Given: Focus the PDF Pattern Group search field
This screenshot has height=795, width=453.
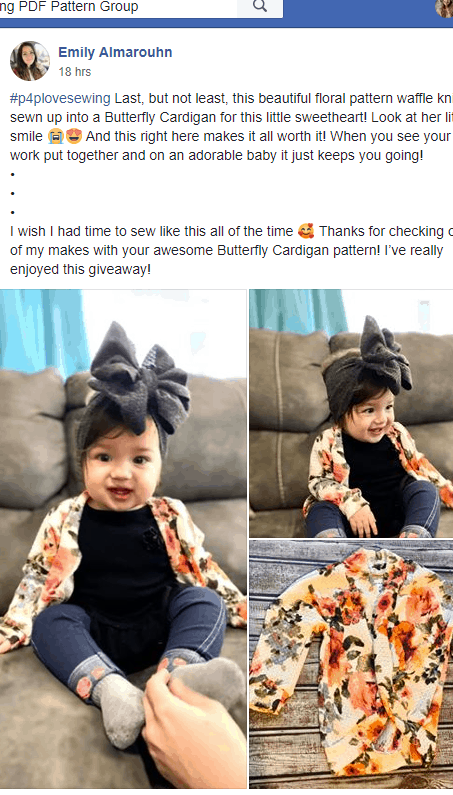Looking at the screenshot, I should [x=118, y=8].
